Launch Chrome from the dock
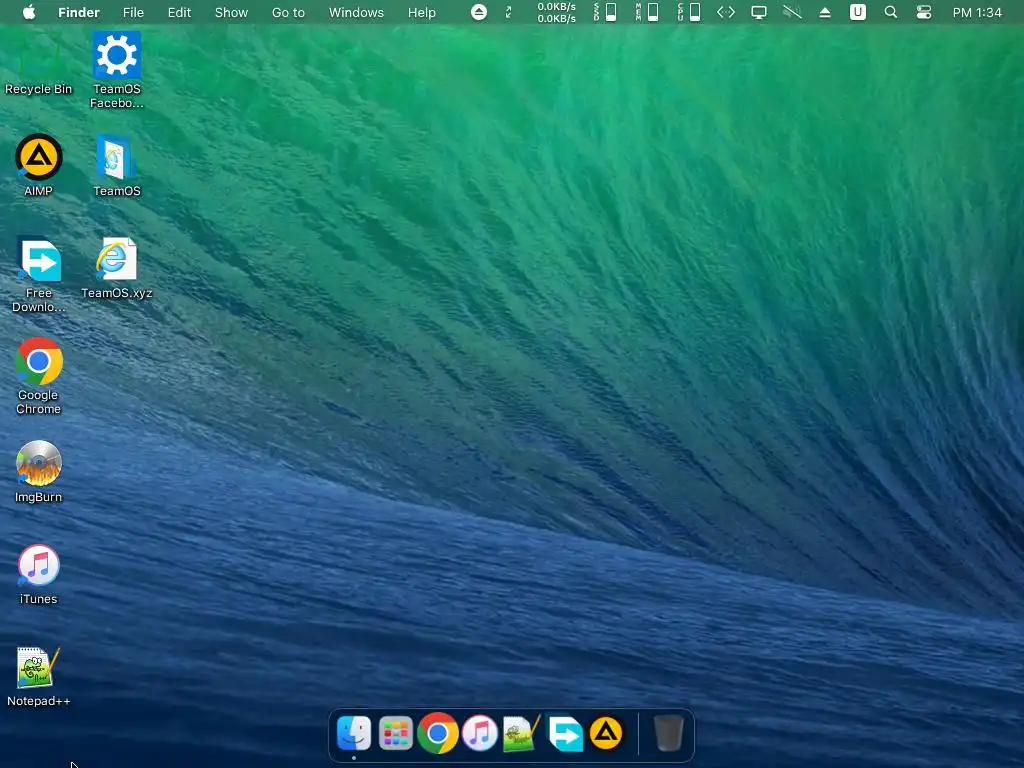The height and width of the screenshot is (768, 1024). pos(438,733)
